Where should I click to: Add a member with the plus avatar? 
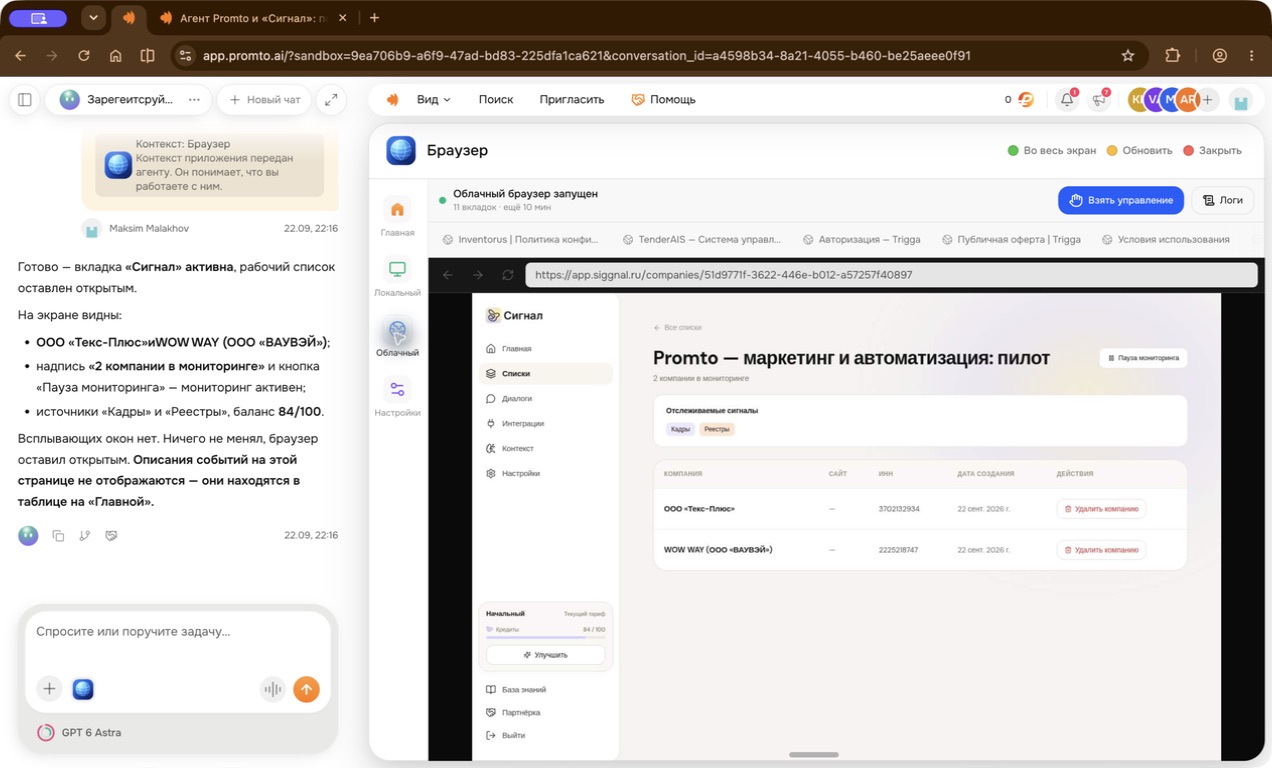[x=1208, y=99]
